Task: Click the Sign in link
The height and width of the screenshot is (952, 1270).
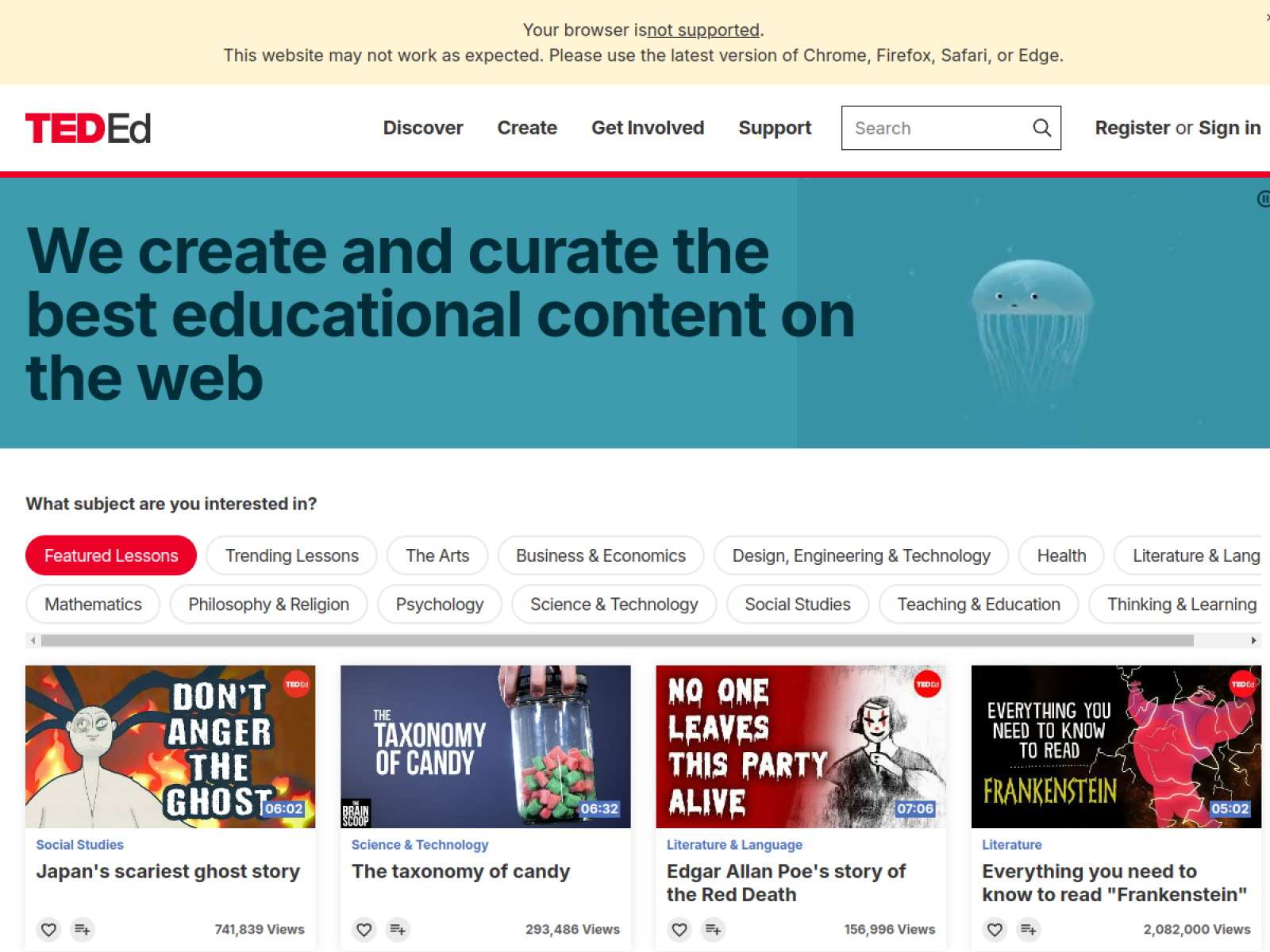Action: point(1230,128)
